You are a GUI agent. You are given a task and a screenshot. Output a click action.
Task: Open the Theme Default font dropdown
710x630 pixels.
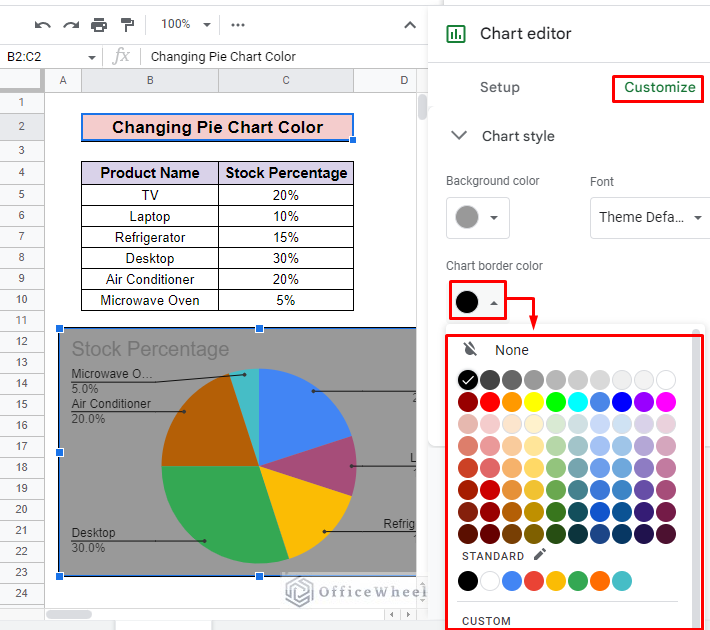point(648,217)
